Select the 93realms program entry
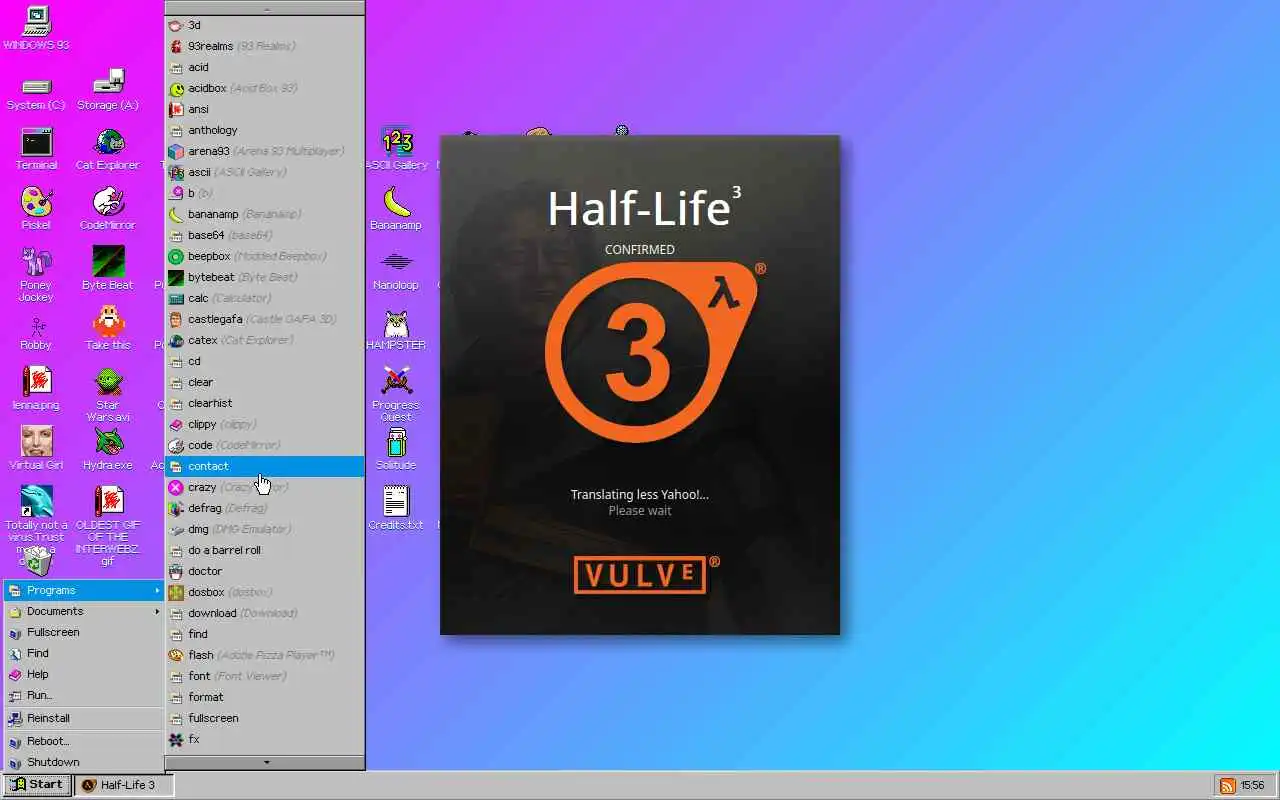1280x800 pixels. click(x=265, y=46)
